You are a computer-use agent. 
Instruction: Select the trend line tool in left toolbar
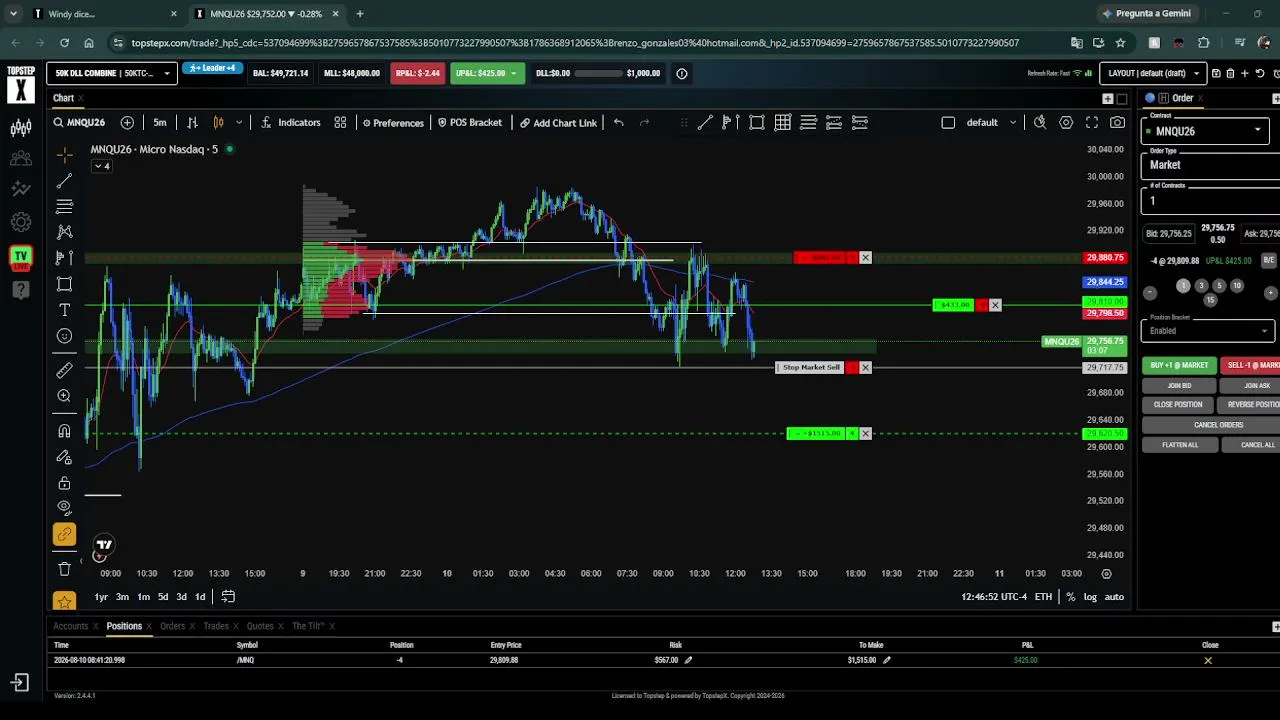pyautogui.click(x=64, y=181)
